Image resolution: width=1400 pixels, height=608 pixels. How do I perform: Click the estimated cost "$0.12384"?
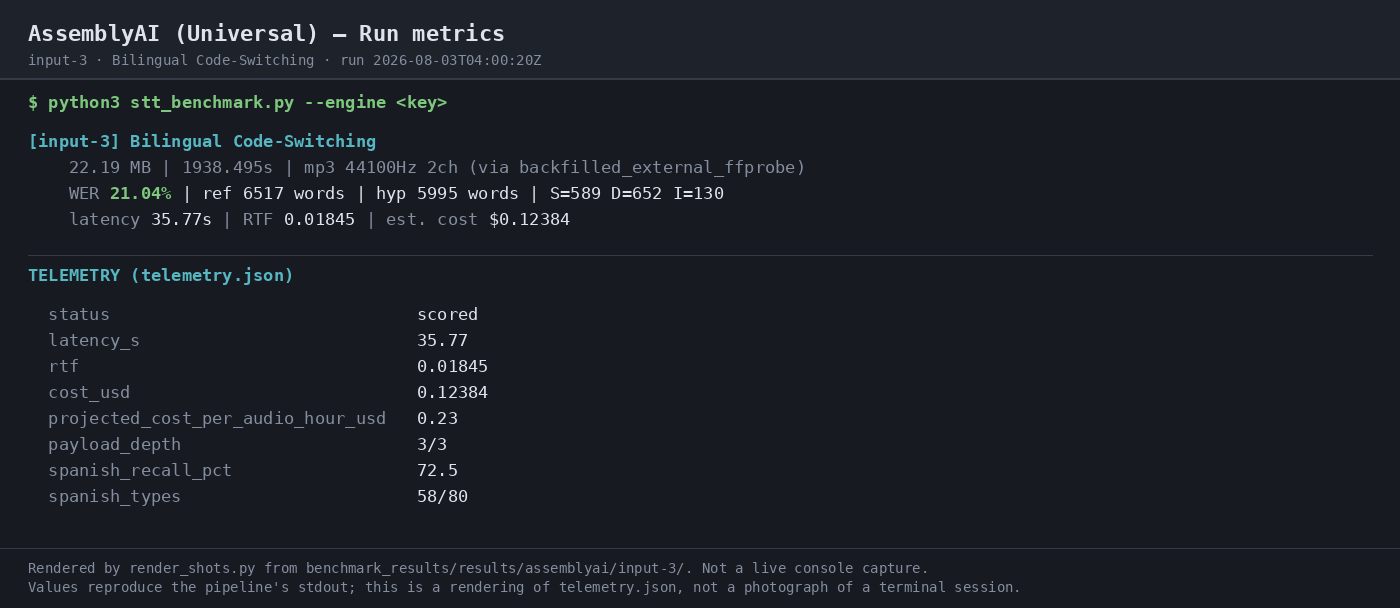(529, 220)
